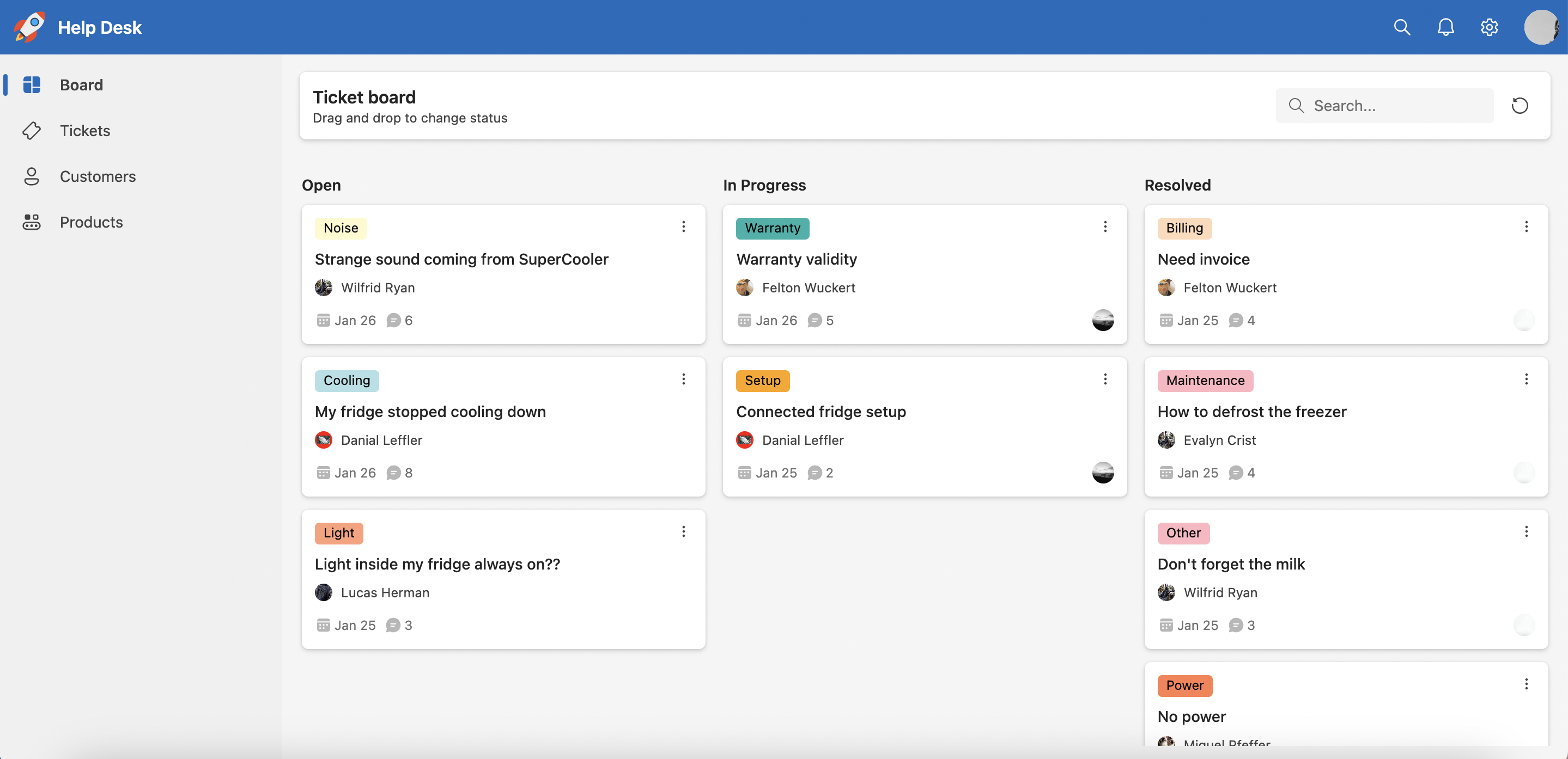The height and width of the screenshot is (759, 1568).
Task: Click the Search... field on ticket board
Action: [x=1384, y=106]
